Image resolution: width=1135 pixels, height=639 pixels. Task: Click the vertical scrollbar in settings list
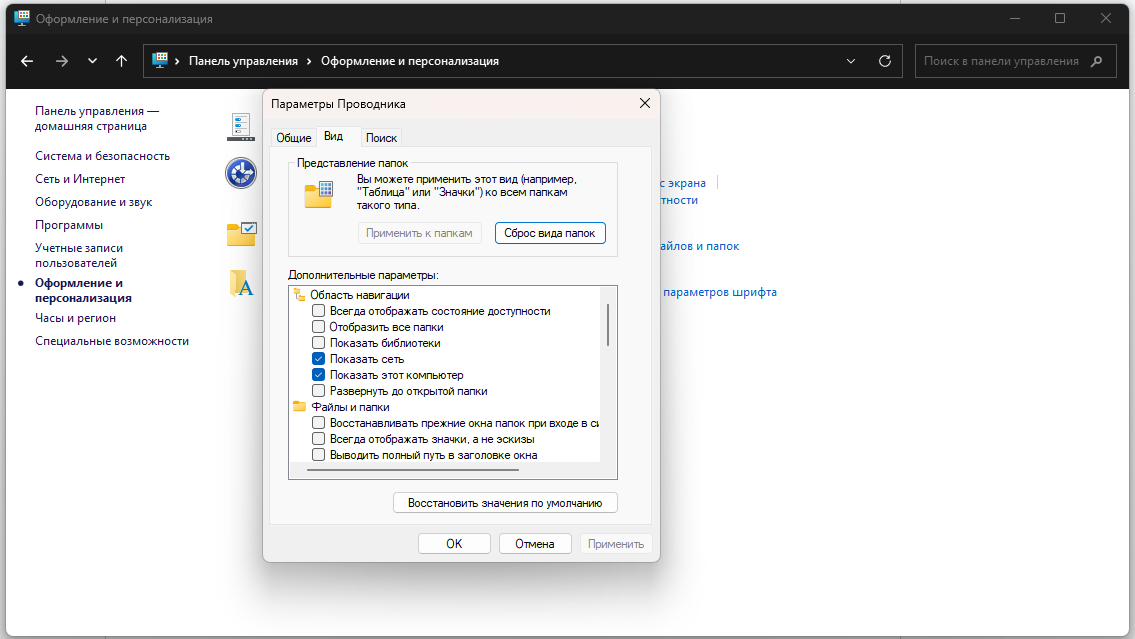[x=608, y=325]
